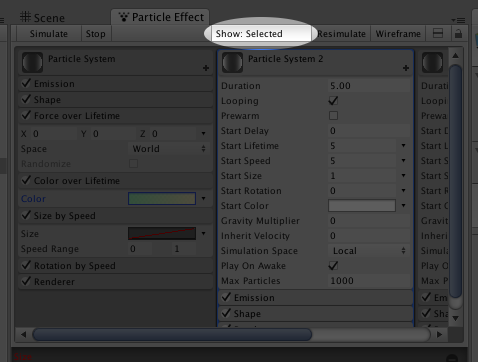
Task: Open the Space World dropdown
Action: pyautogui.click(x=169, y=149)
